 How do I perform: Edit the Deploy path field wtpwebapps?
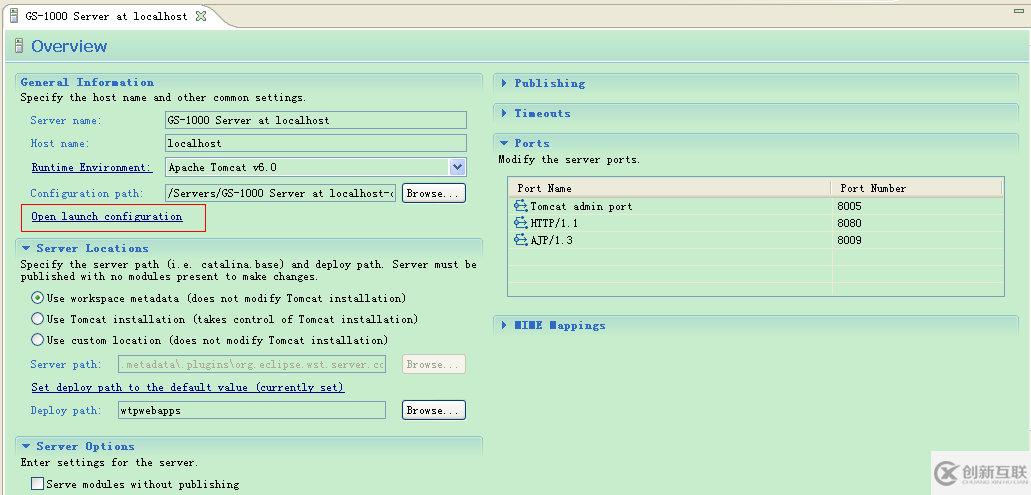click(252, 410)
